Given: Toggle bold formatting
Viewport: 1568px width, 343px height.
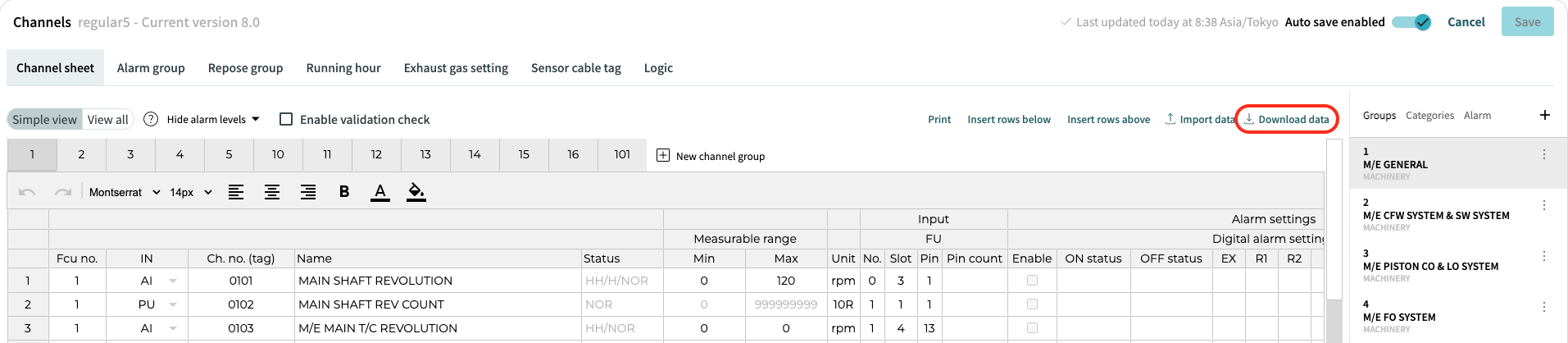Looking at the screenshot, I should coord(344,192).
